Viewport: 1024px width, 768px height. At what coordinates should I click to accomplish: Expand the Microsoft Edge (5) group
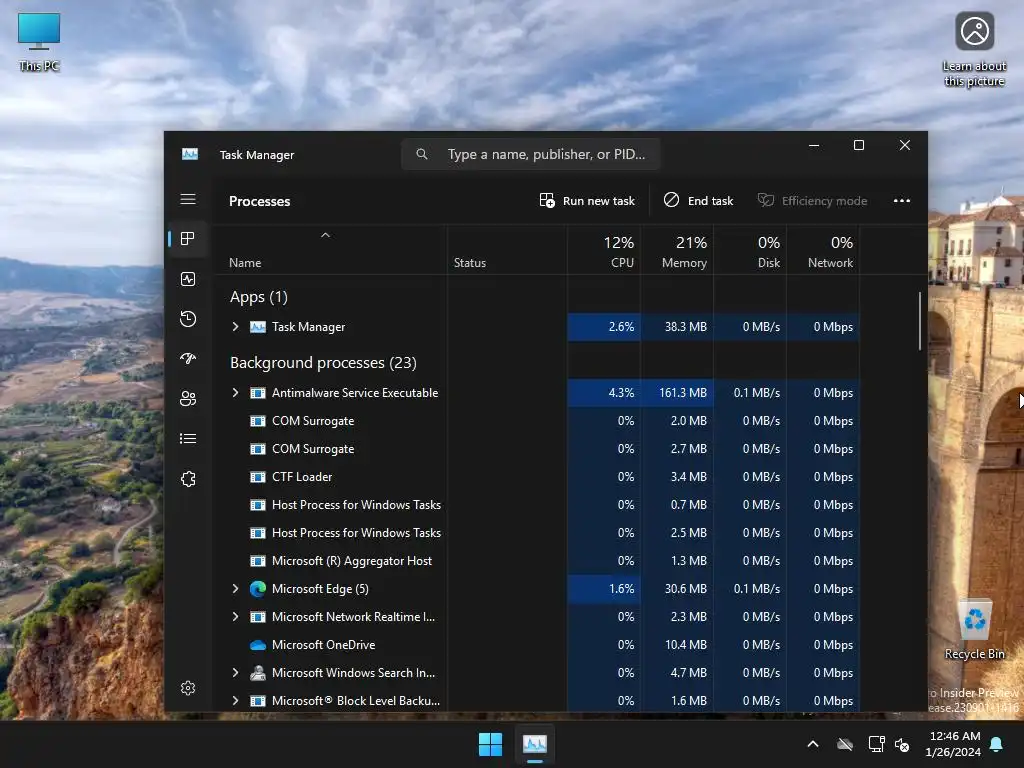click(236, 588)
